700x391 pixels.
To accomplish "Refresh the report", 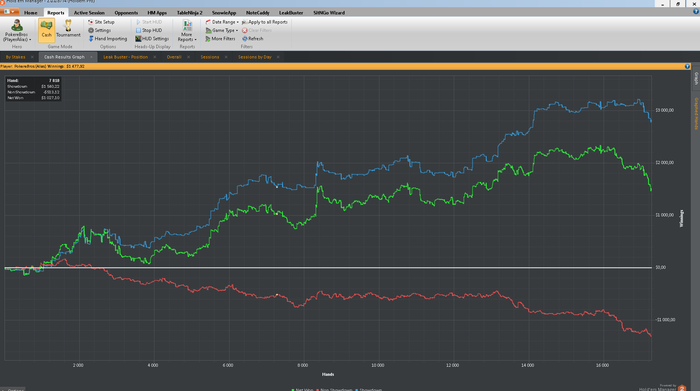I will pyautogui.click(x=253, y=39).
